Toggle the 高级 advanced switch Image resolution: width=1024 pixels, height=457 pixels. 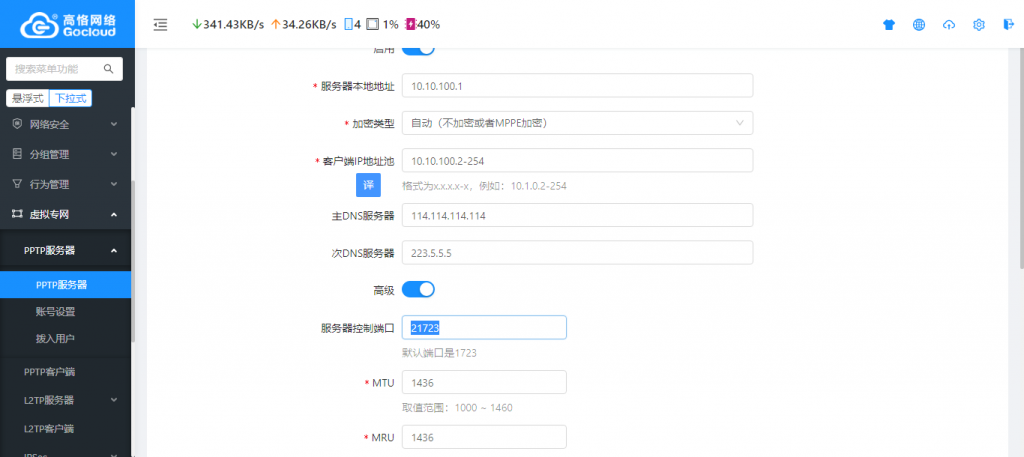(418, 289)
